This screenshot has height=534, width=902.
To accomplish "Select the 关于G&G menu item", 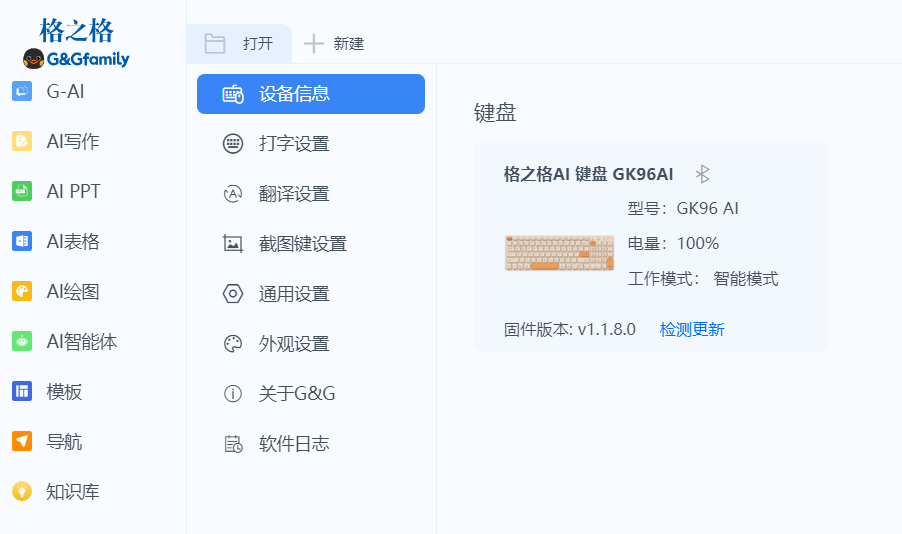I will [311, 394].
